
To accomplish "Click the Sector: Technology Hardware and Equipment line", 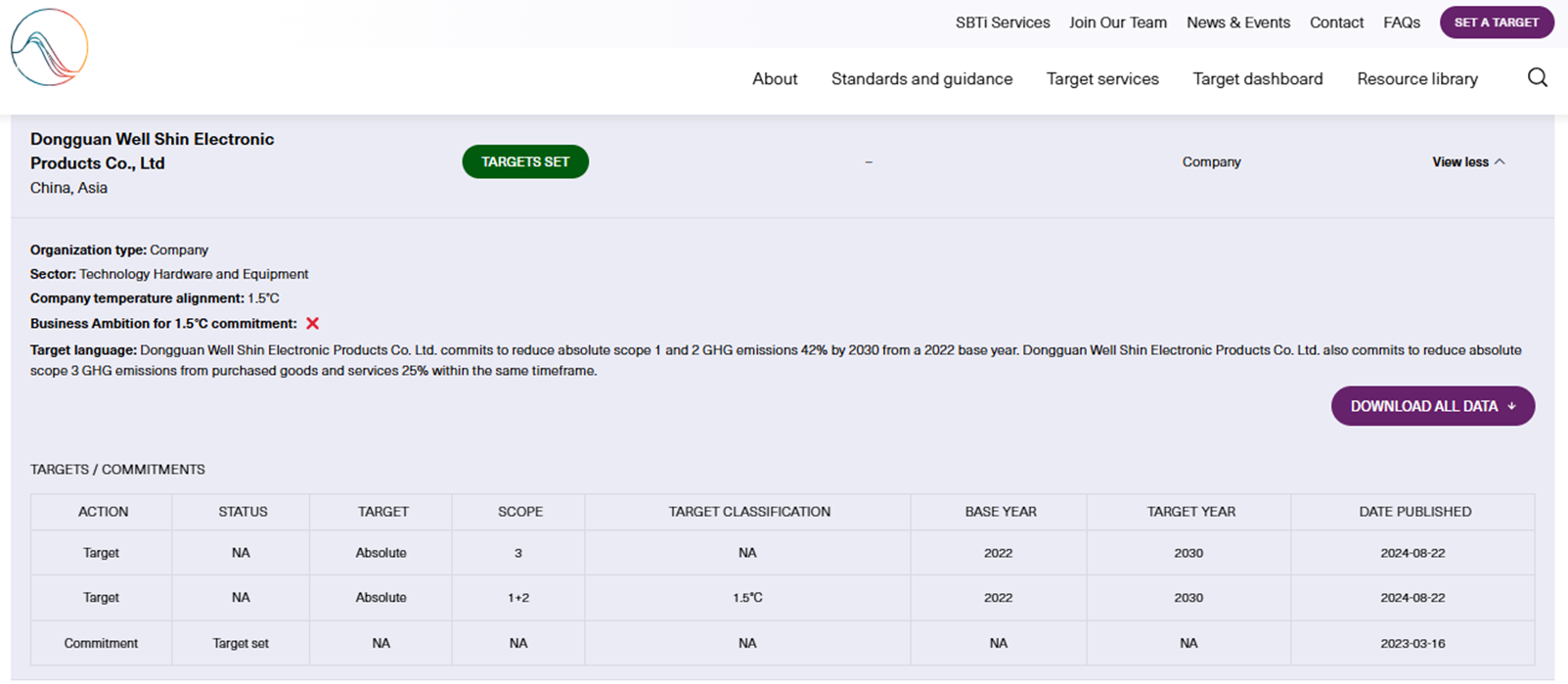I will pyautogui.click(x=169, y=275).
